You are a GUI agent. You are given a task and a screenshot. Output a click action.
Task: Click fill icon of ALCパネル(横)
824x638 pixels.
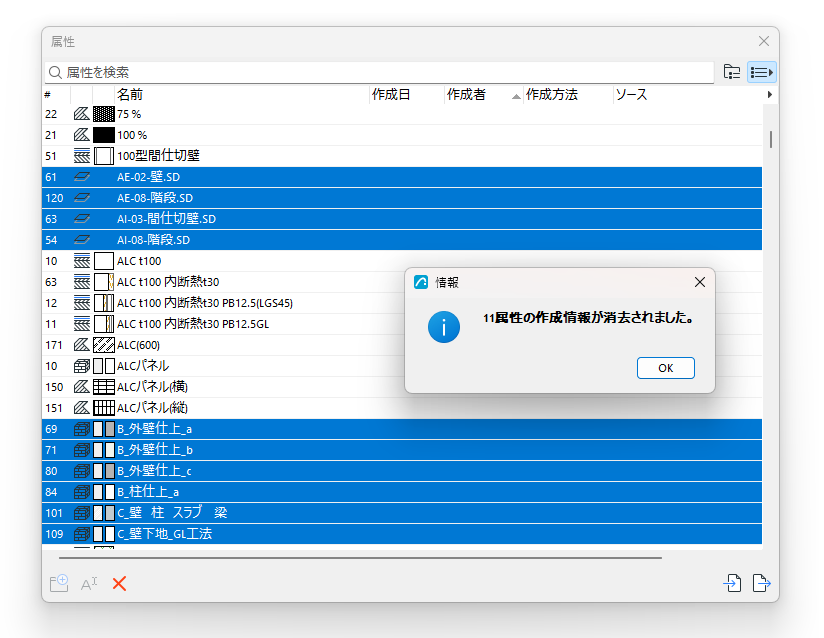click(81, 387)
